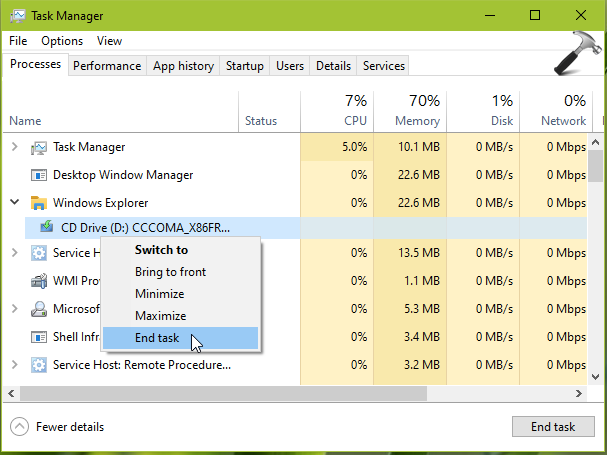Image resolution: width=607 pixels, height=455 pixels.
Task: Click the 3.2 MB memory cell
Action: click(x=410, y=365)
